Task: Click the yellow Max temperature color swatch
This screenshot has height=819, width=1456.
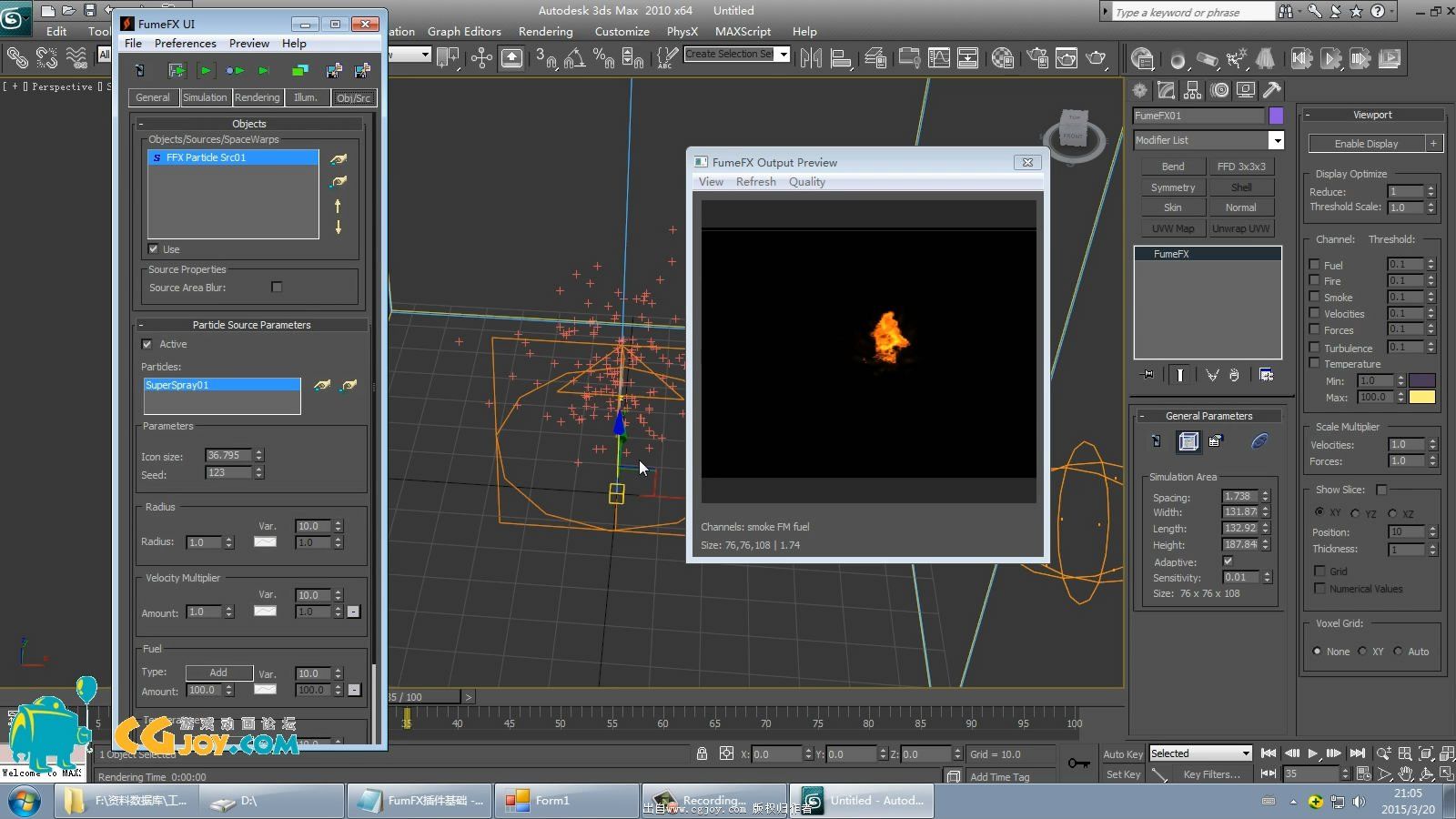Action: point(1421,397)
